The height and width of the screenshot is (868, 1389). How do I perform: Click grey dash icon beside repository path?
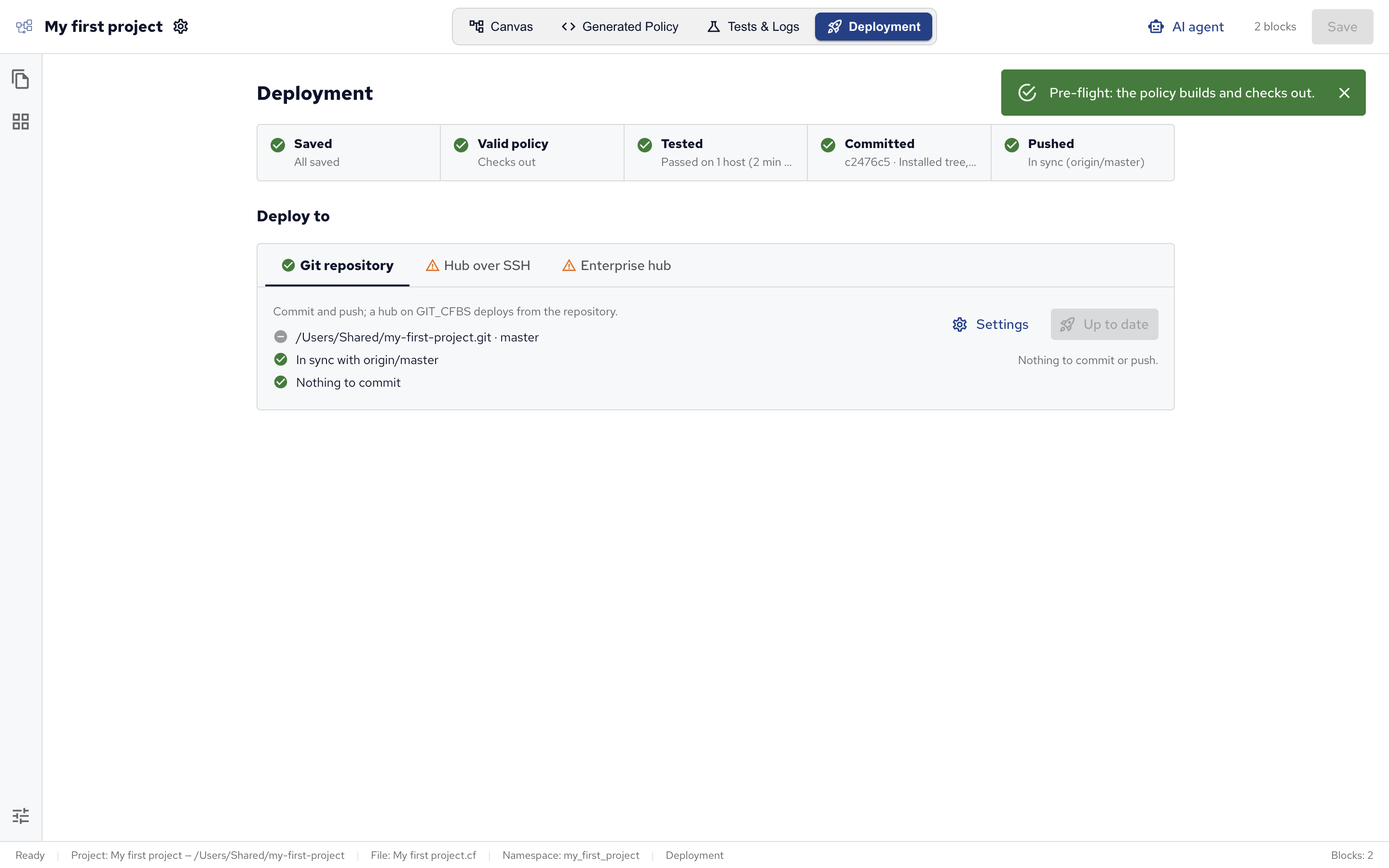tap(281, 337)
